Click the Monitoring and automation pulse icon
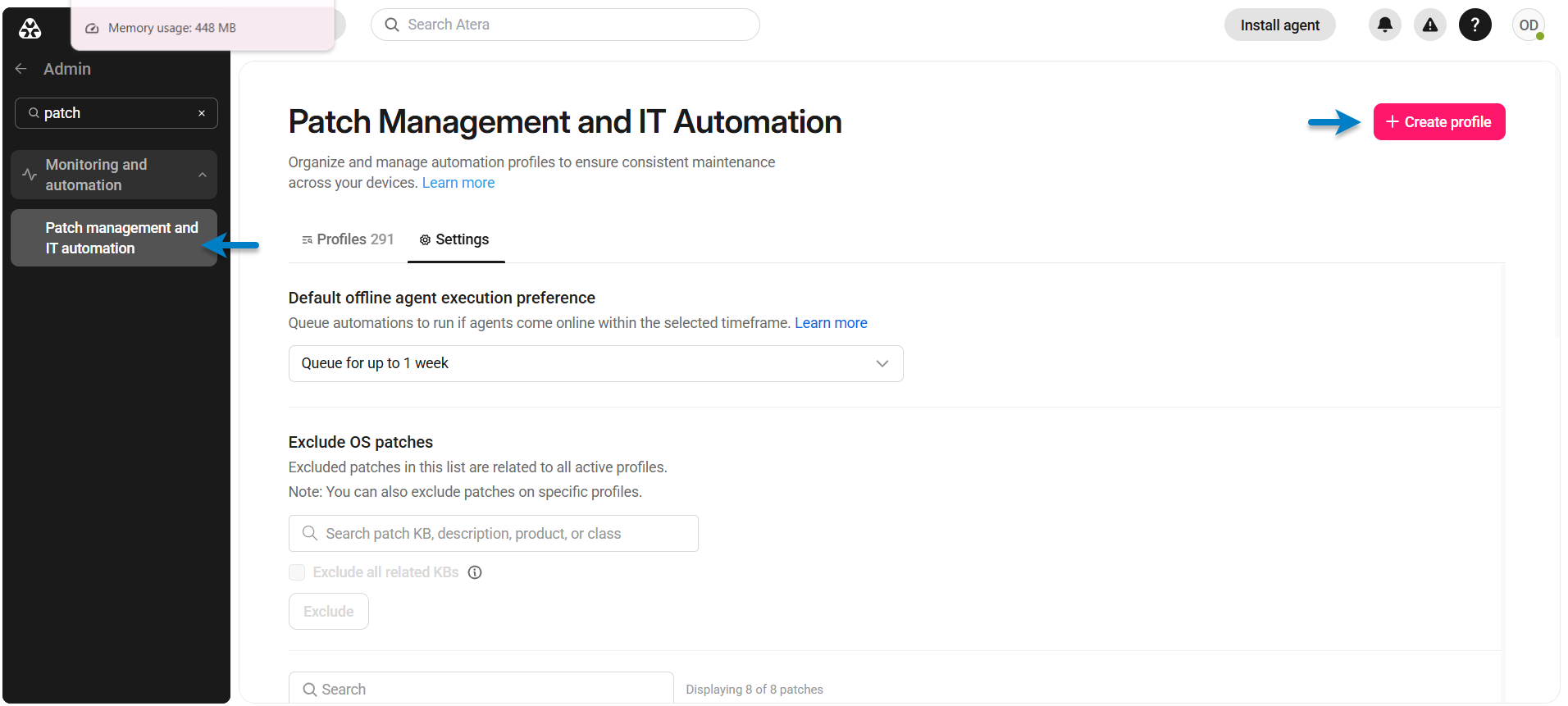 pyautogui.click(x=30, y=175)
